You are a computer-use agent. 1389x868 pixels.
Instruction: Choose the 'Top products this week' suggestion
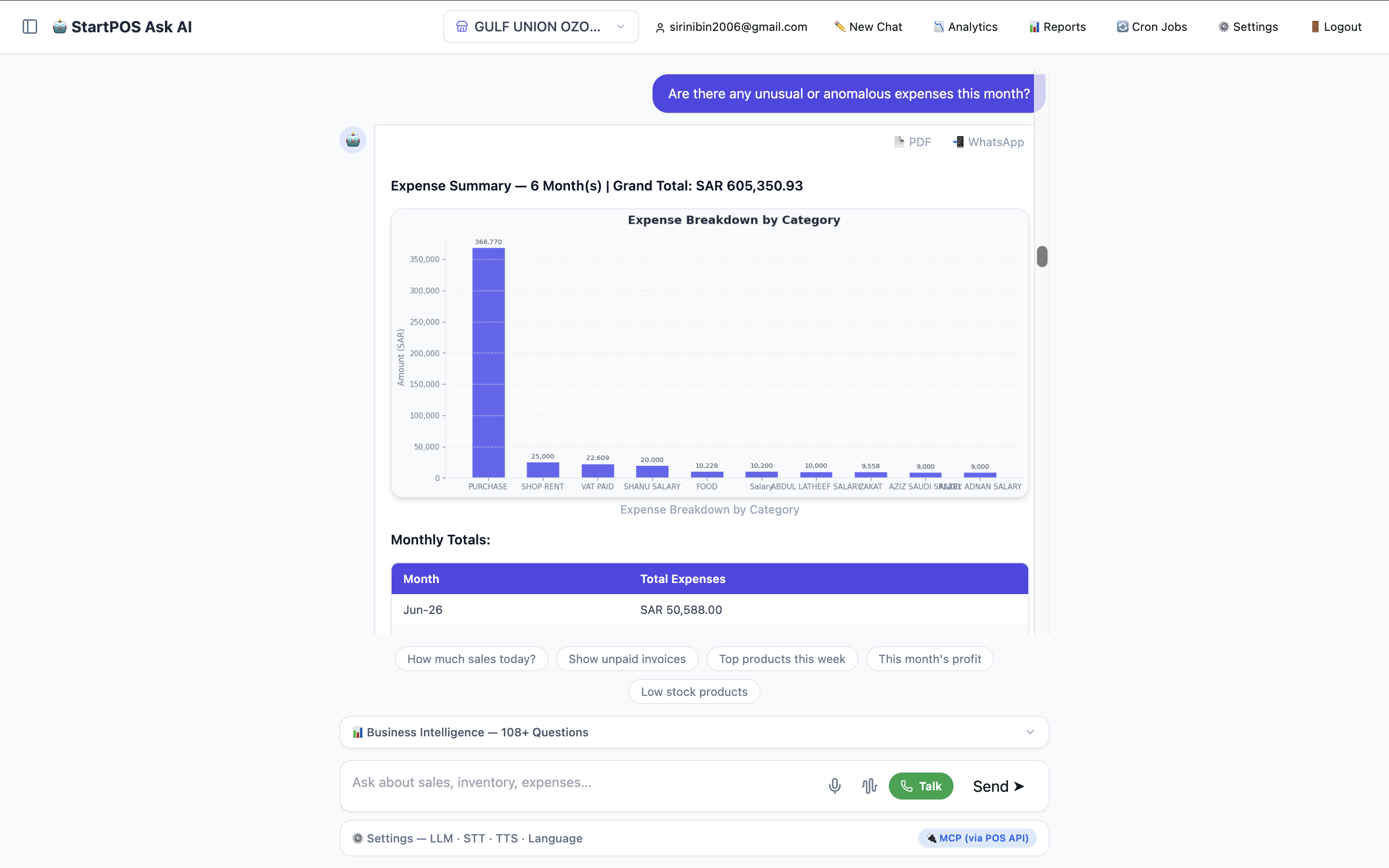pos(782,659)
